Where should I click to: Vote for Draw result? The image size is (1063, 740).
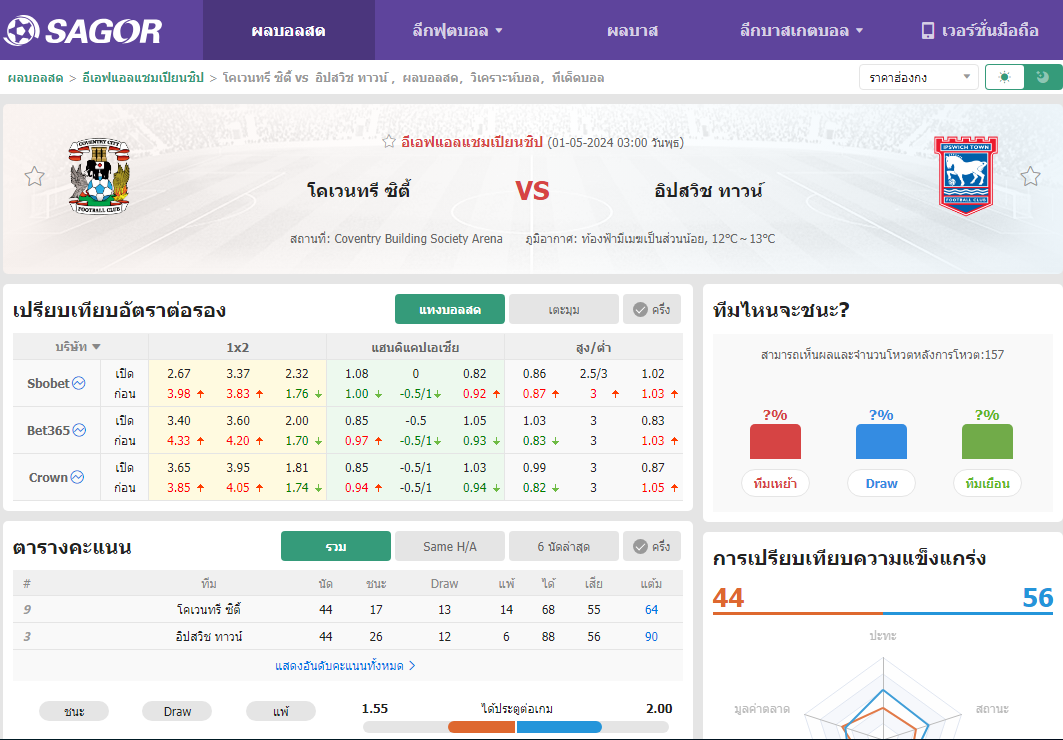tap(881, 483)
